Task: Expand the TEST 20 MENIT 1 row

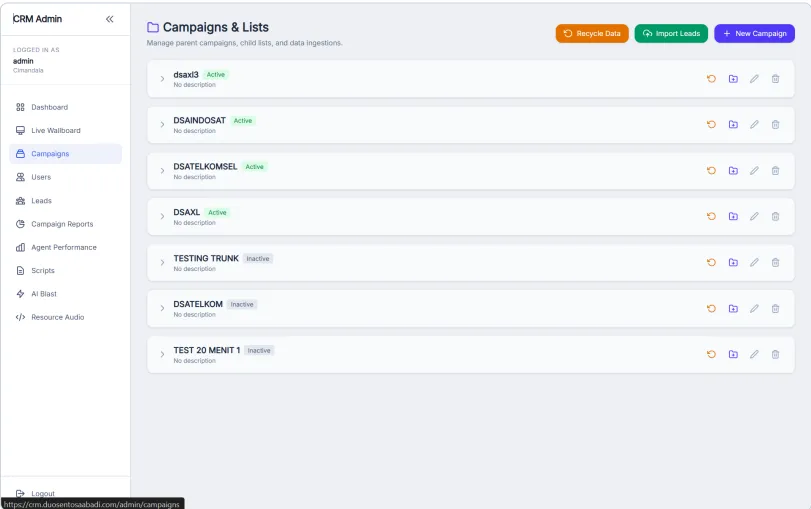Action: coord(162,354)
